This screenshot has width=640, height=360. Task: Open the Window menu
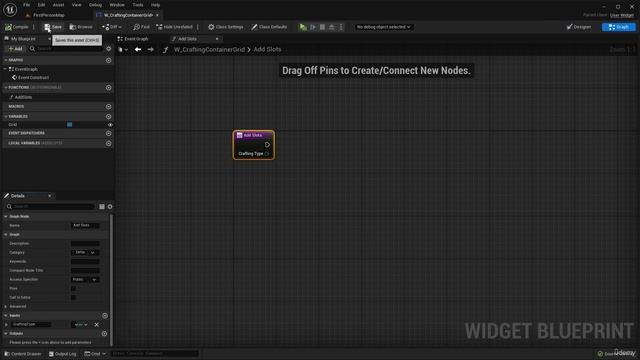[x=117, y=5]
